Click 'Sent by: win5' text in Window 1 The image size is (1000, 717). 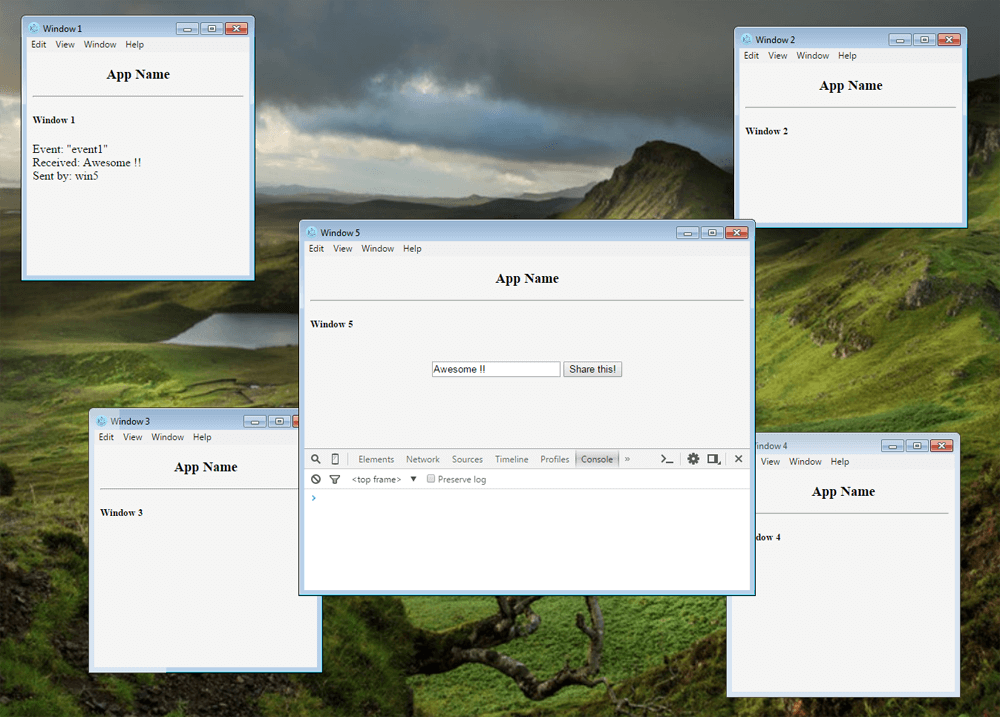[66, 176]
